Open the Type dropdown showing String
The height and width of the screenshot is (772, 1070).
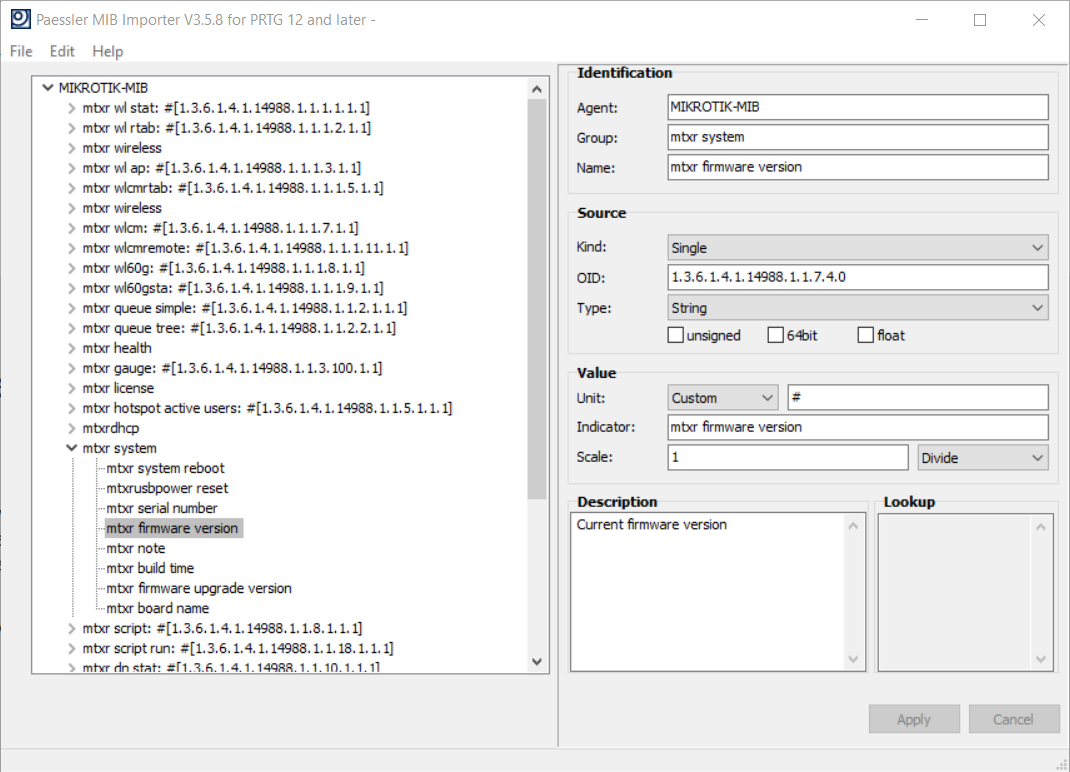tap(857, 308)
